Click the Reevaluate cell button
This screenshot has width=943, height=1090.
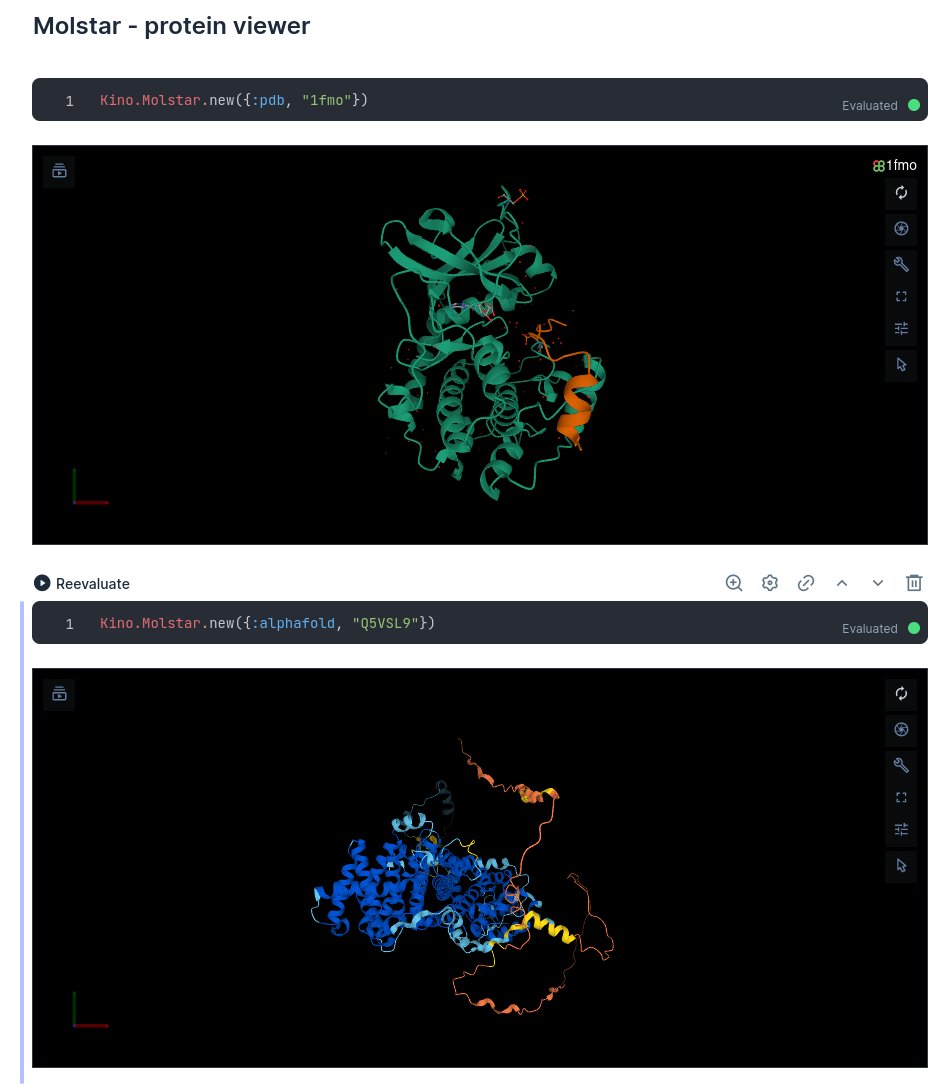(82, 583)
